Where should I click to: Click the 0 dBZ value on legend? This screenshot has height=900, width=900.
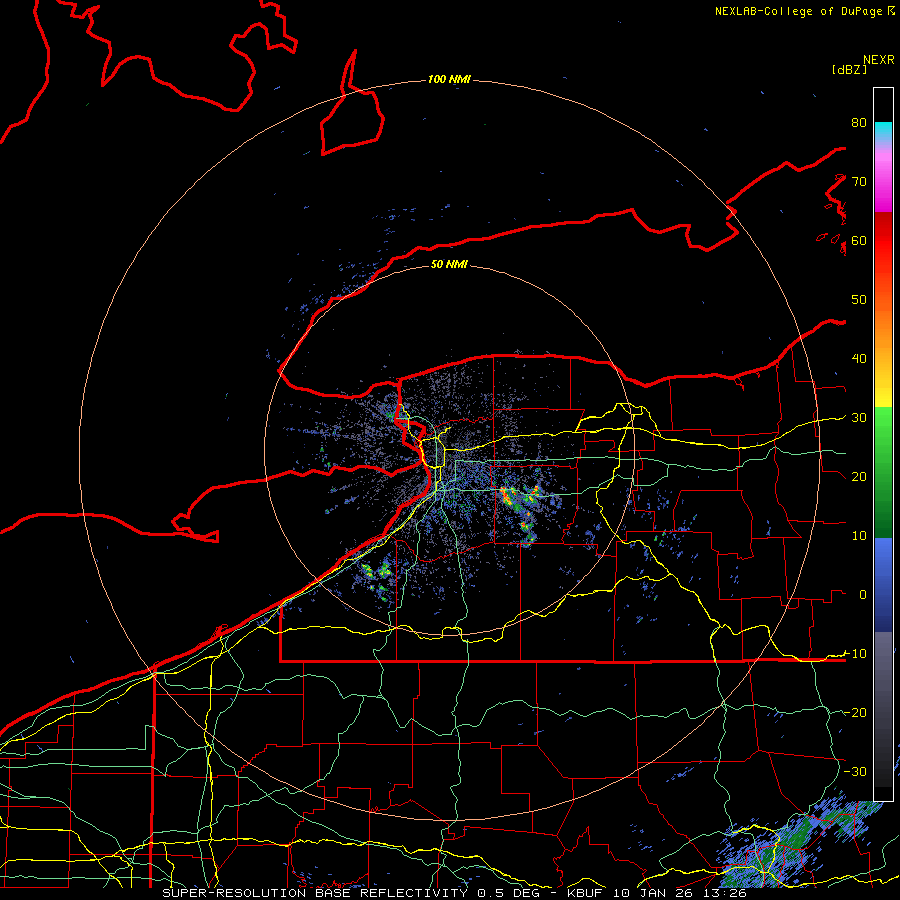click(x=863, y=595)
